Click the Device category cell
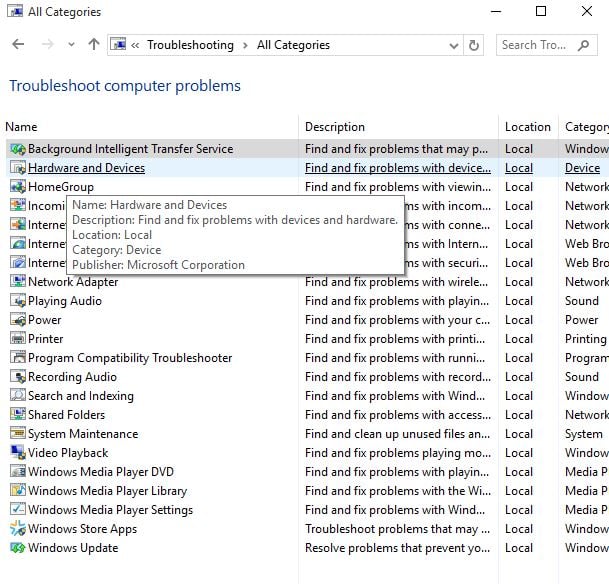The height and width of the screenshot is (584, 609). pos(583,168)
